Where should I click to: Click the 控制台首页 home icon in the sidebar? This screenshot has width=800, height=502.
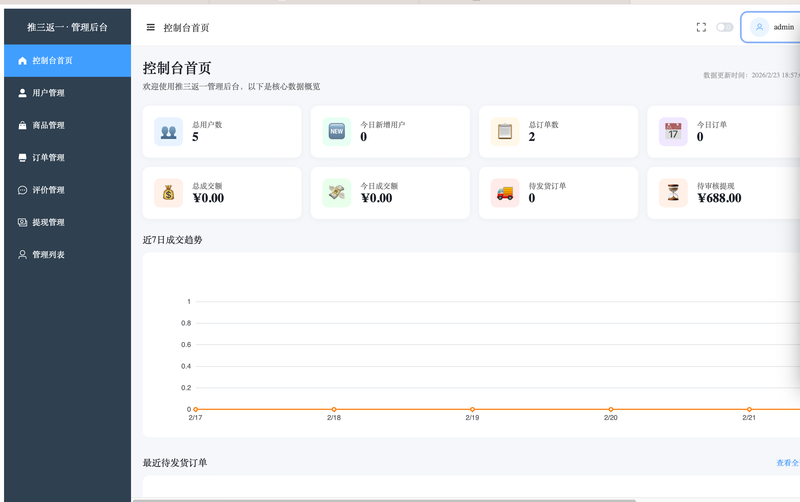pos(22,61)
